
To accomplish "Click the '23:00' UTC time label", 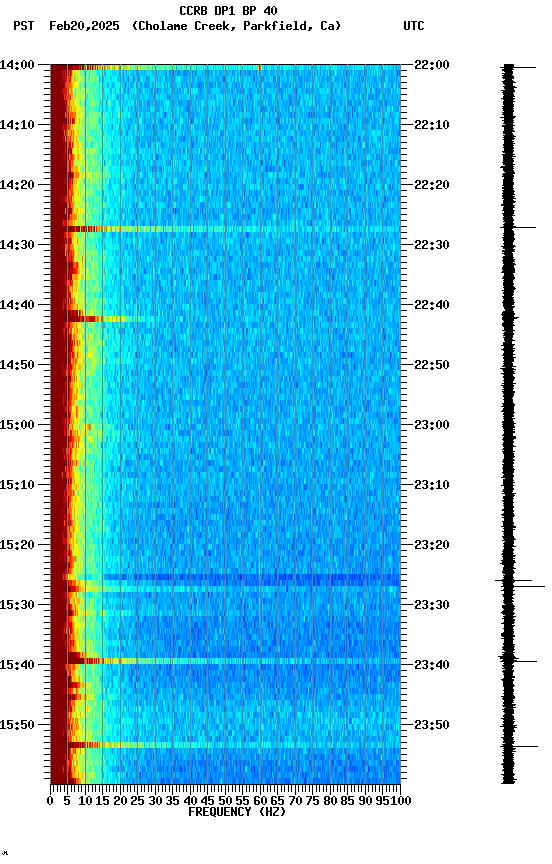I will click(432, 425).
